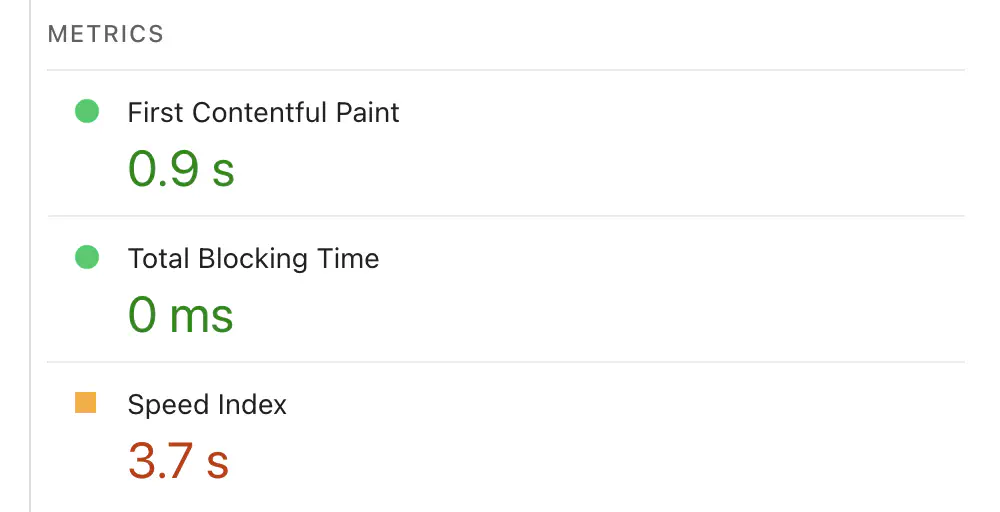The height and width of the screenshot is (512, 1000).
Task: Click the 0.9 s metric value
Action: point(181,169)
